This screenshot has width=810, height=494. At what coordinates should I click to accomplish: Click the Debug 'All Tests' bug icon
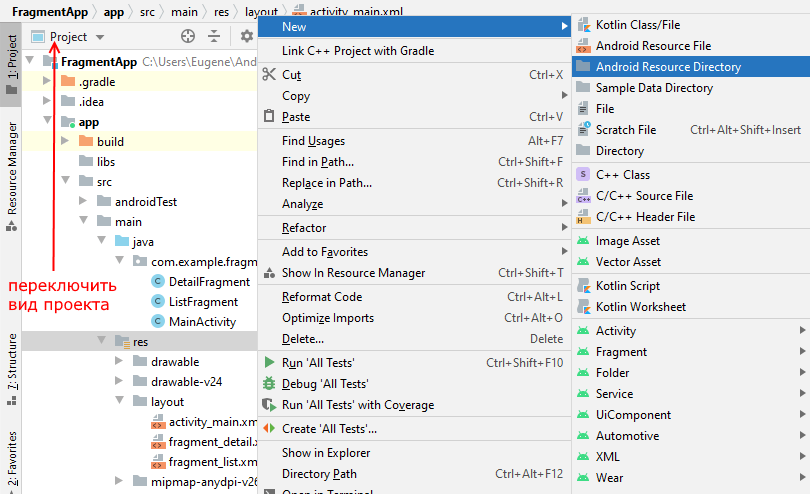point(268,384)
